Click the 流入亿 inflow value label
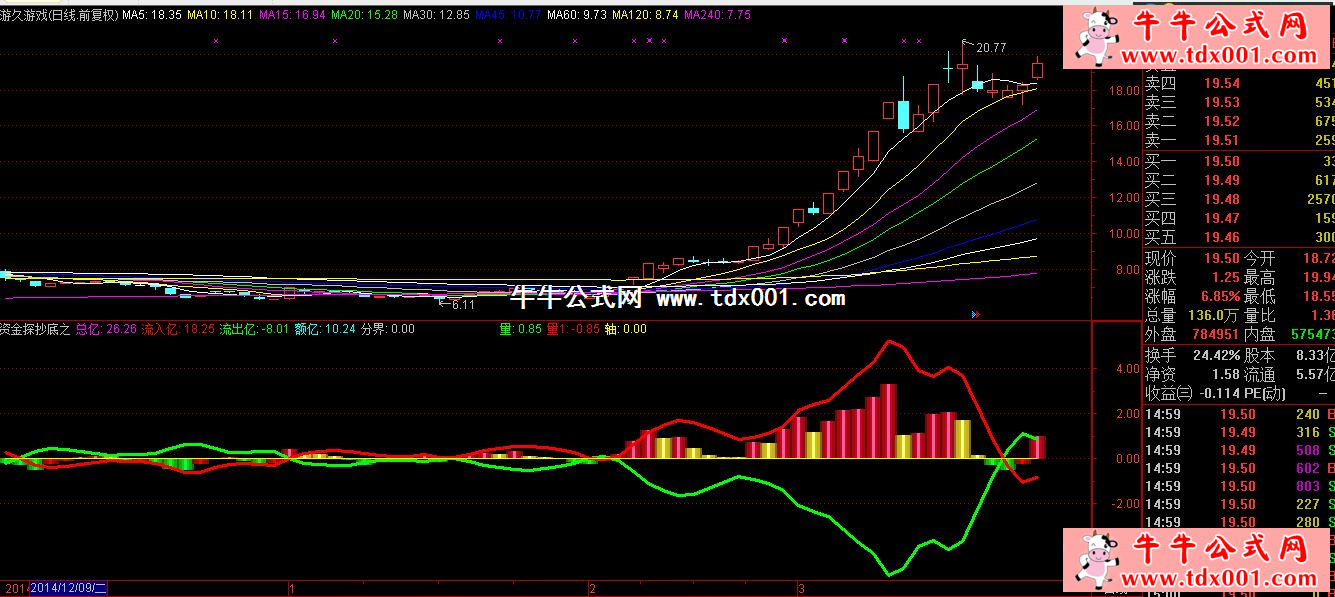The height and width of the screenshot is (597, 1335). (x=178, y=328)
